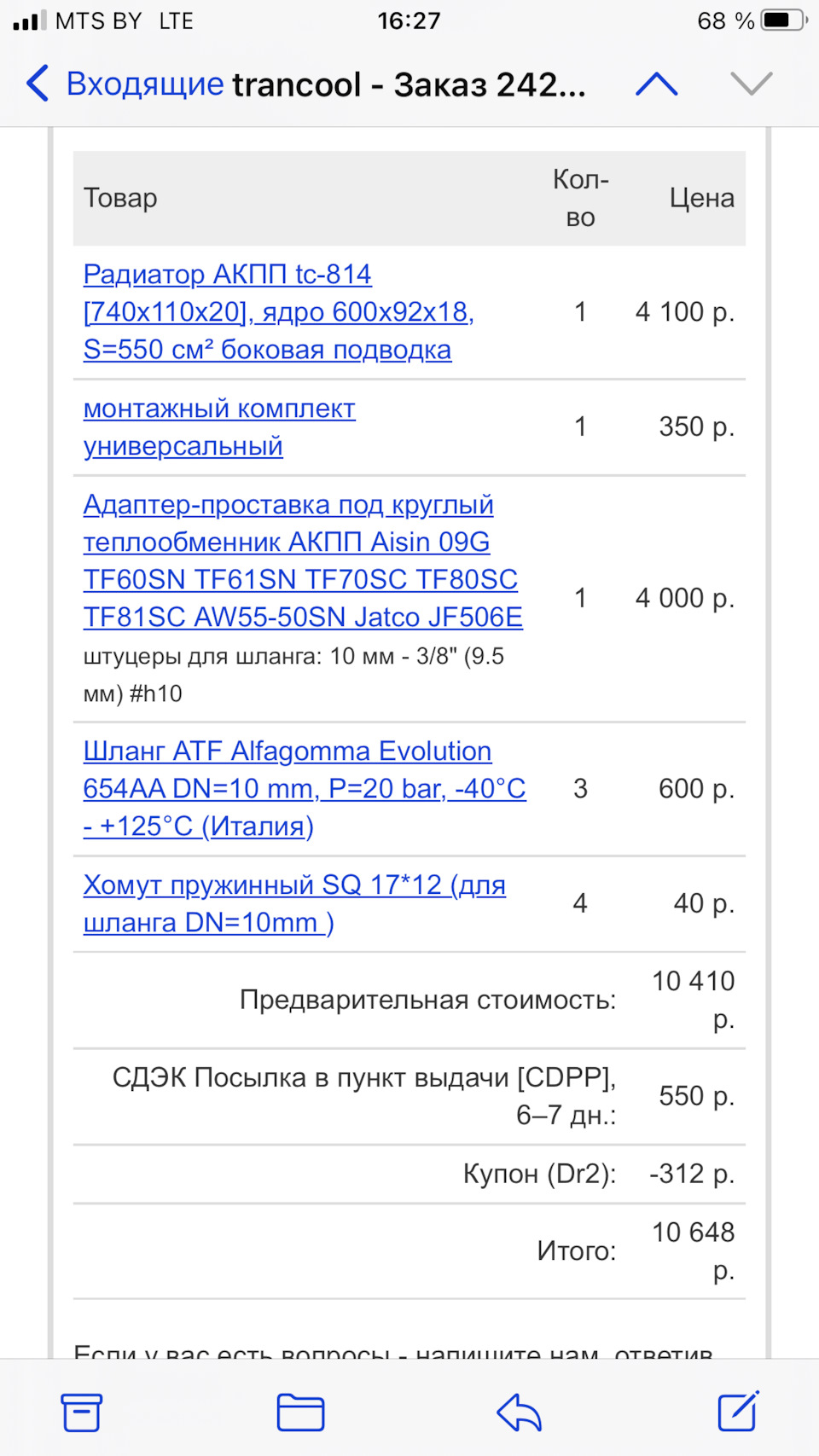Tap the back chevron to Inbox
This screenshot has width=819, height=1456.
38,84
